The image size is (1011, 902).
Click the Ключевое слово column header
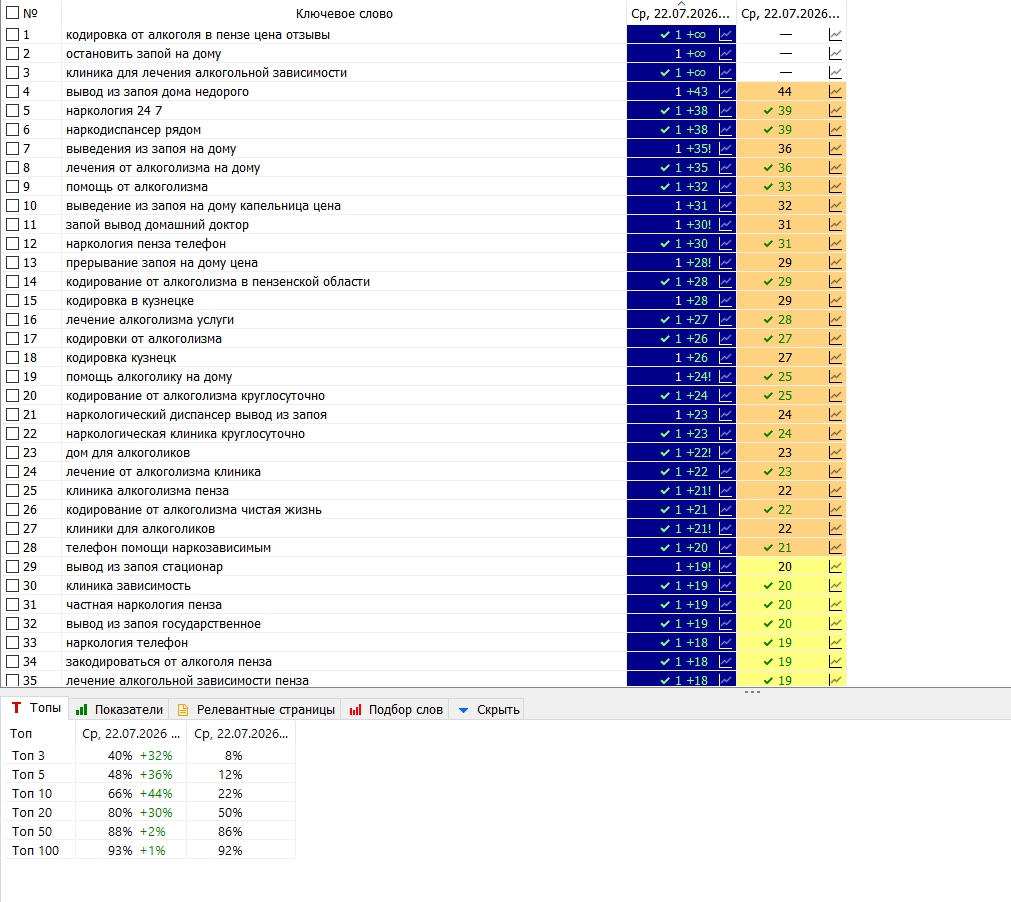[x=344, y=14]
